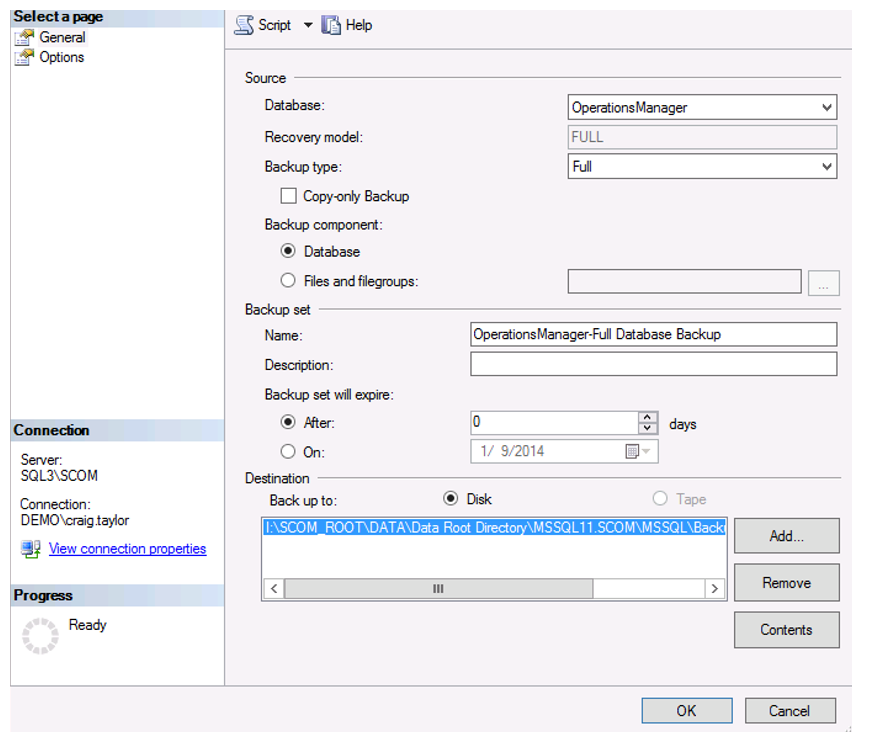Click the Files and filegroups text field
870x744 pixels.
(x=684, y=281)
